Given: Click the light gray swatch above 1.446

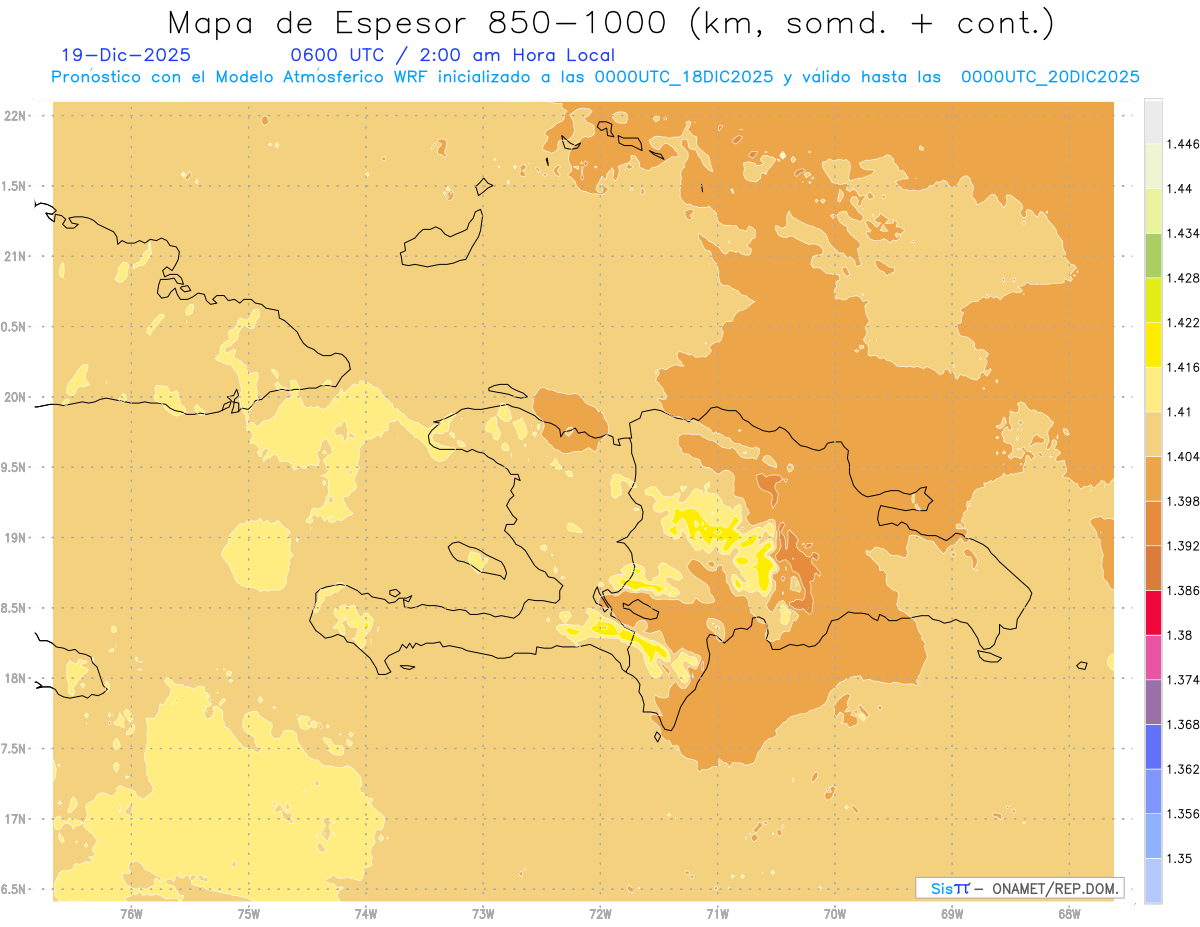Looking at the screenshot, I should pos(1153,121).
